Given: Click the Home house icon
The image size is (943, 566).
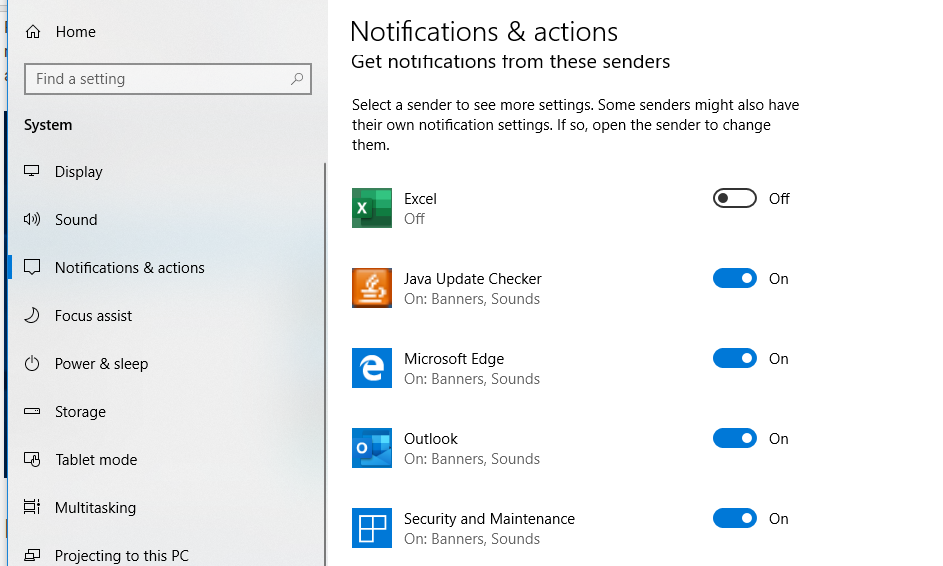Looking at the screenshot, I should click(33, 32).
